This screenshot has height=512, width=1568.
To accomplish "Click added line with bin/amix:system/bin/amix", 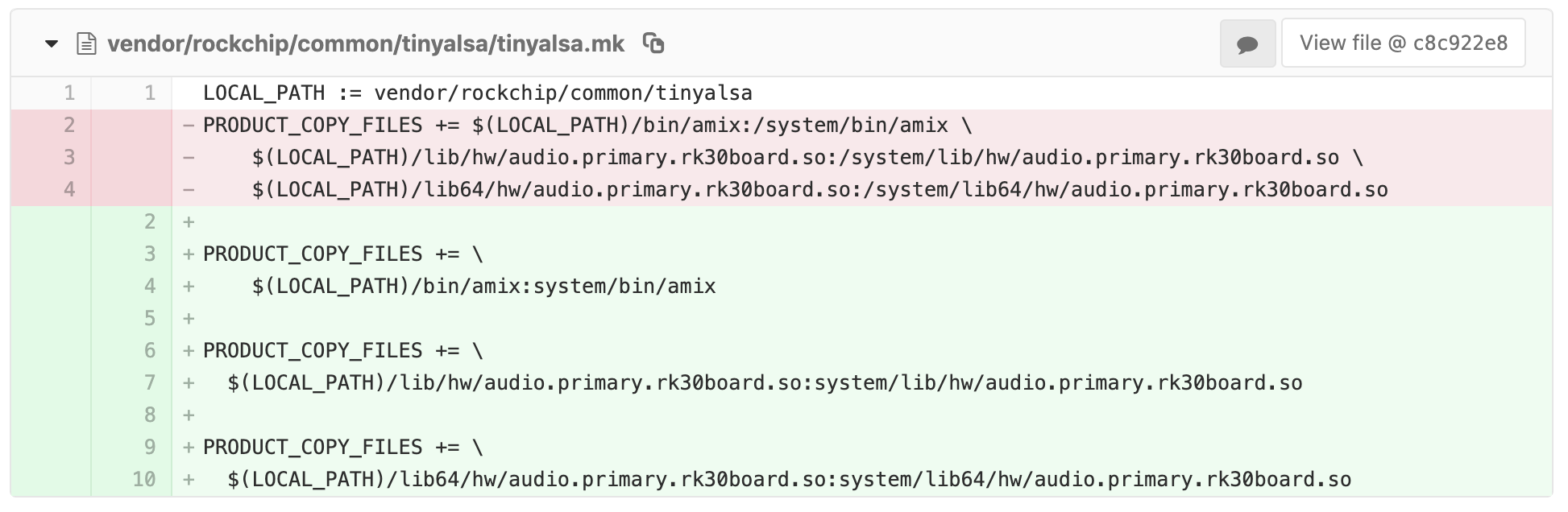I will click(862, 287).
